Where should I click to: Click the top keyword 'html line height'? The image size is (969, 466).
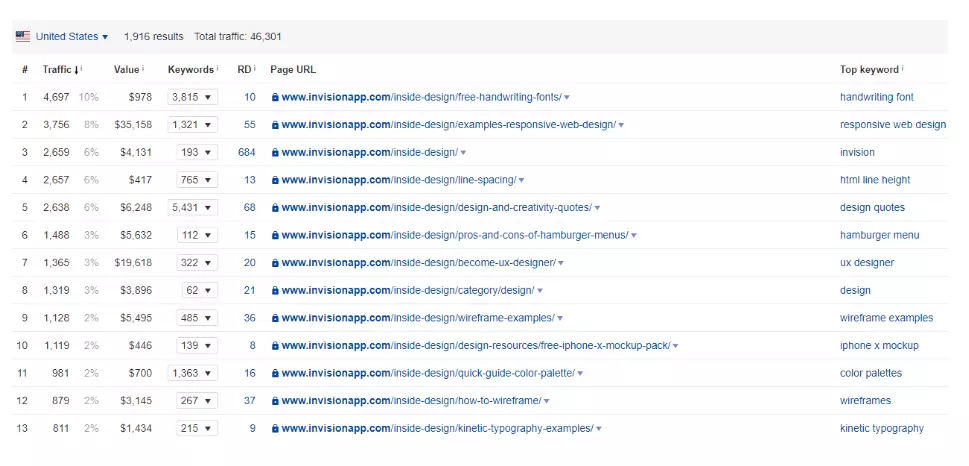click(874, 180)
